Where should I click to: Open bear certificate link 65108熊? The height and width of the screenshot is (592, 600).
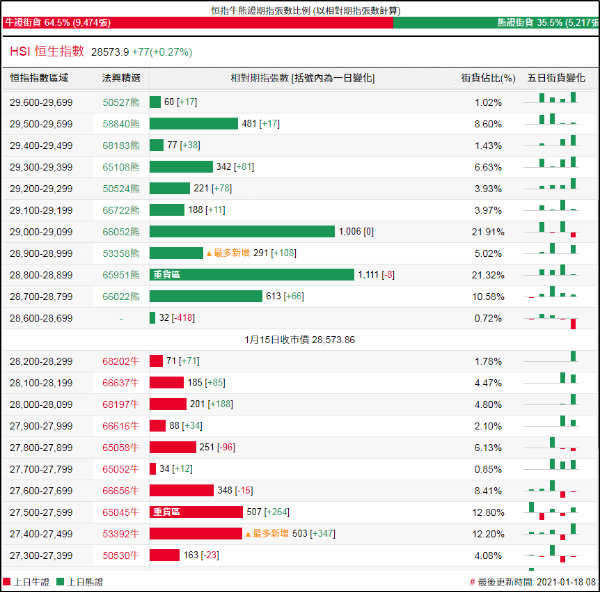click(x=121, y=167)
